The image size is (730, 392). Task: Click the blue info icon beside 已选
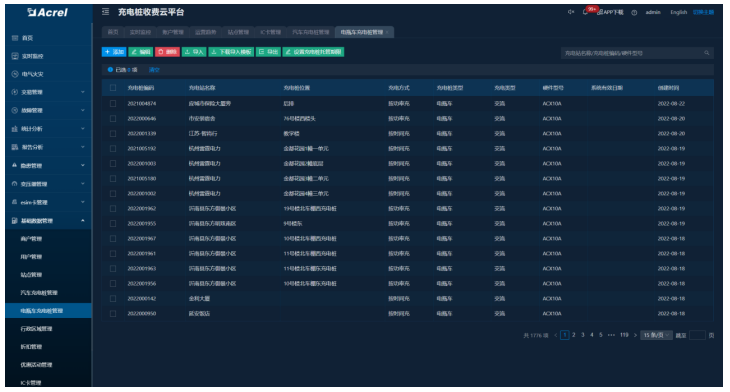tap(110, 70)
